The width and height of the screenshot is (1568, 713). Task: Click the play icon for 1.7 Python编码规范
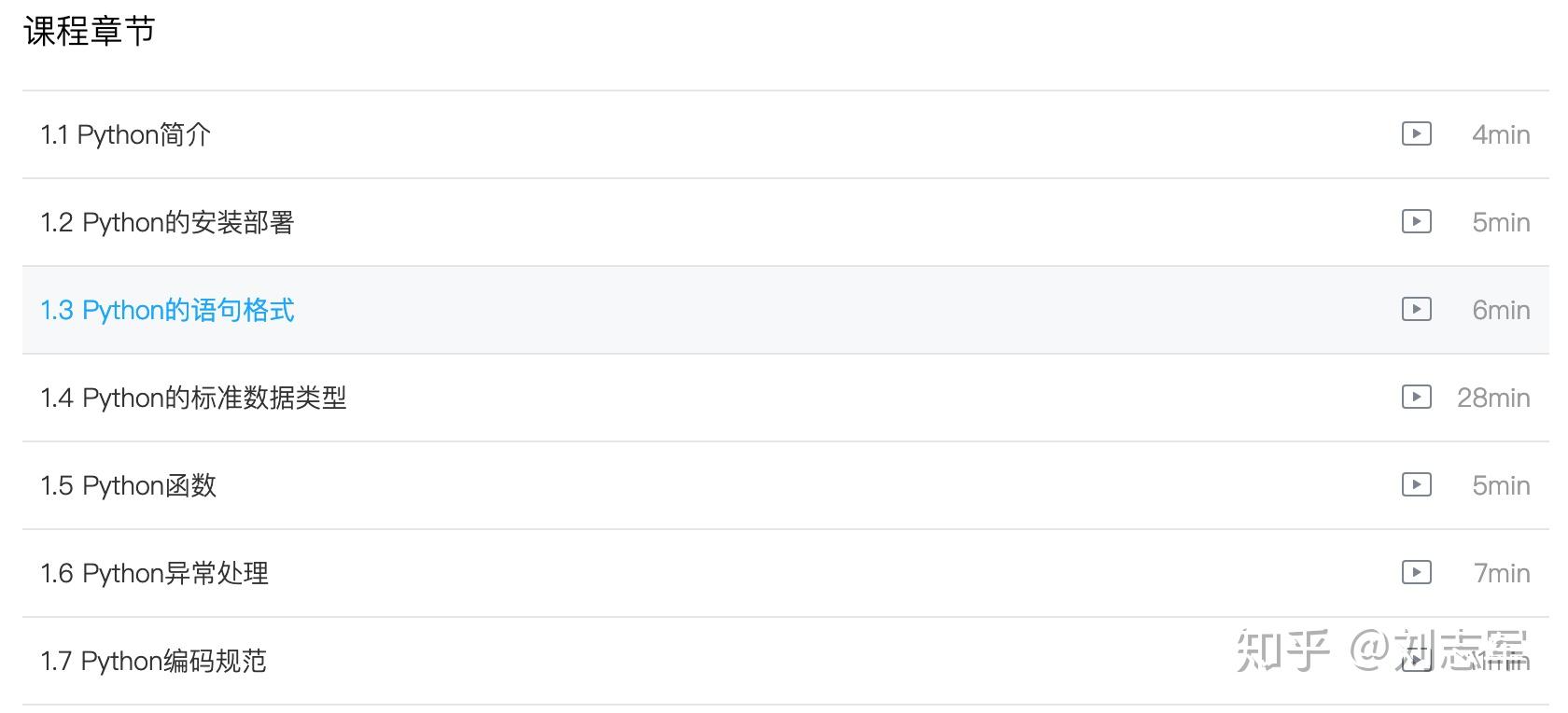point(1416,661)
